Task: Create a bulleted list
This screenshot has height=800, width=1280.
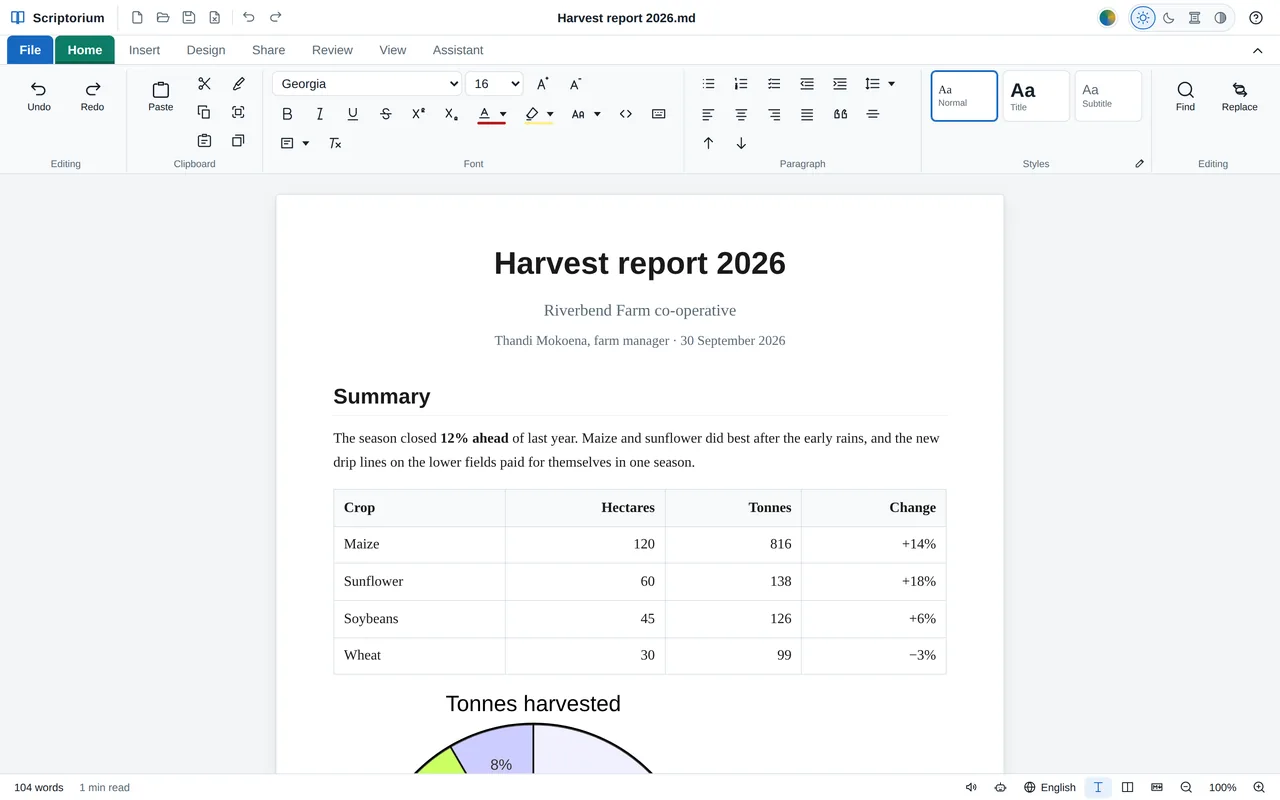Action: (x=708, y=84)
